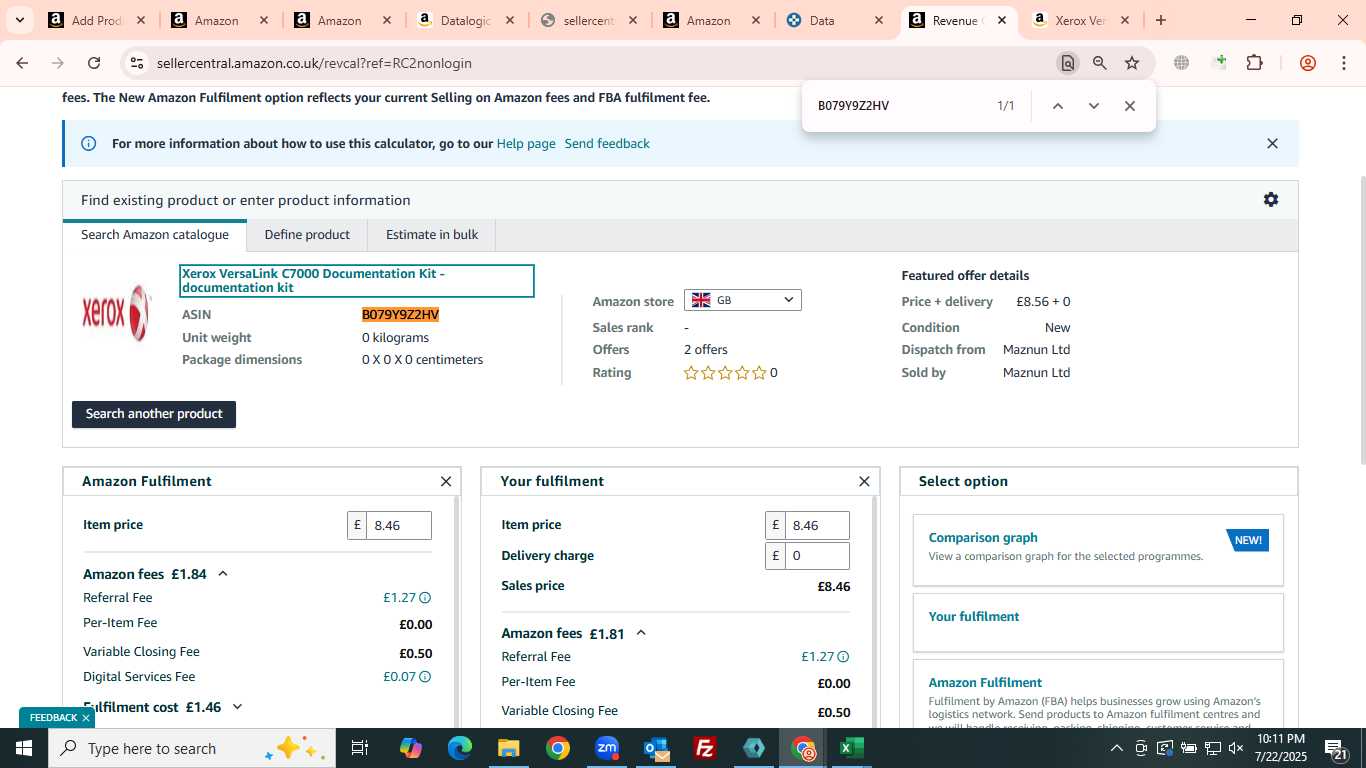Viewport: 1366px width, 768px height.
Task: Click the browser reload button
Action: [x=94, y=63]
